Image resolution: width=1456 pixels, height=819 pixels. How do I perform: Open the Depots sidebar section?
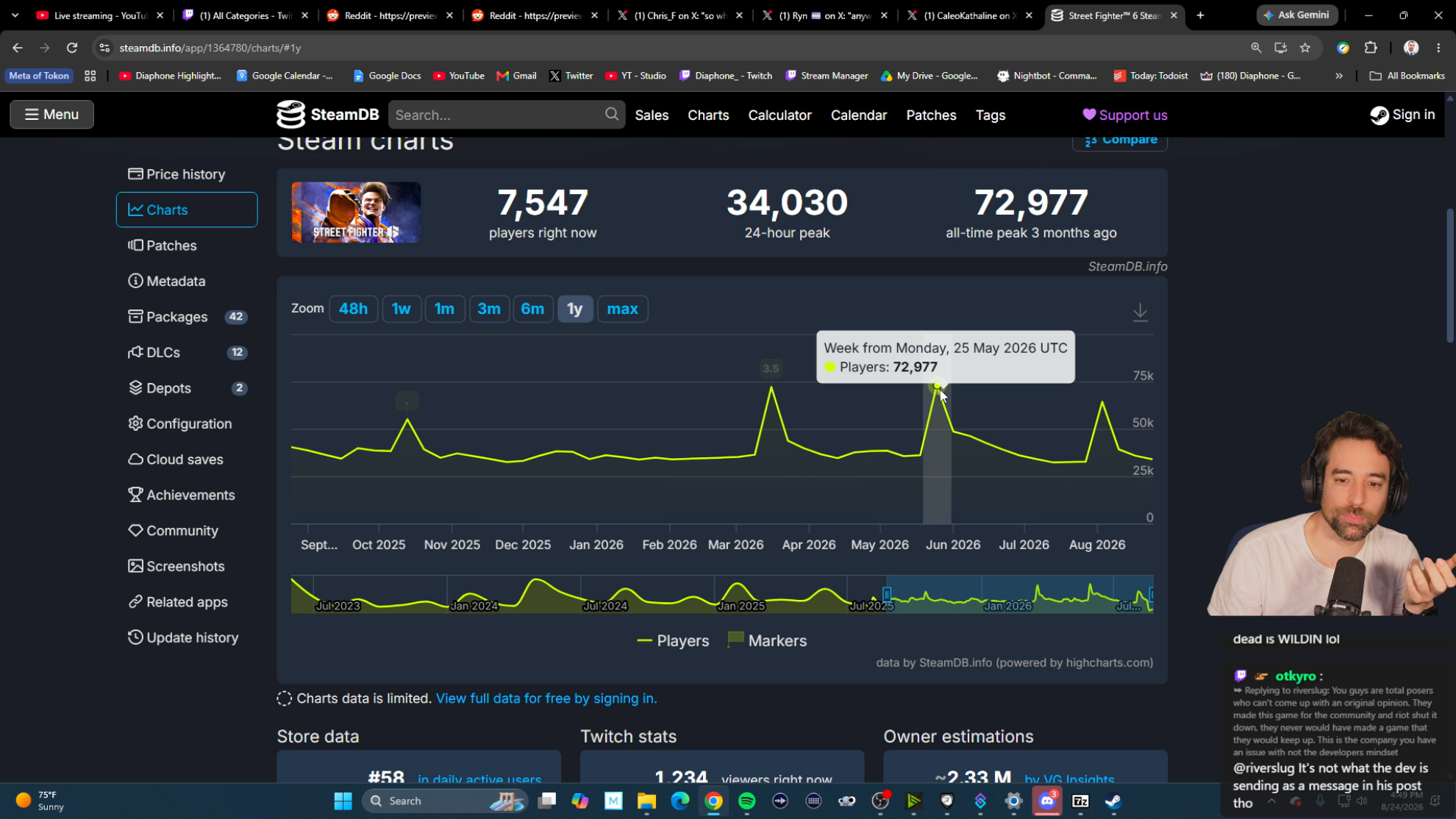pos(187,388)
